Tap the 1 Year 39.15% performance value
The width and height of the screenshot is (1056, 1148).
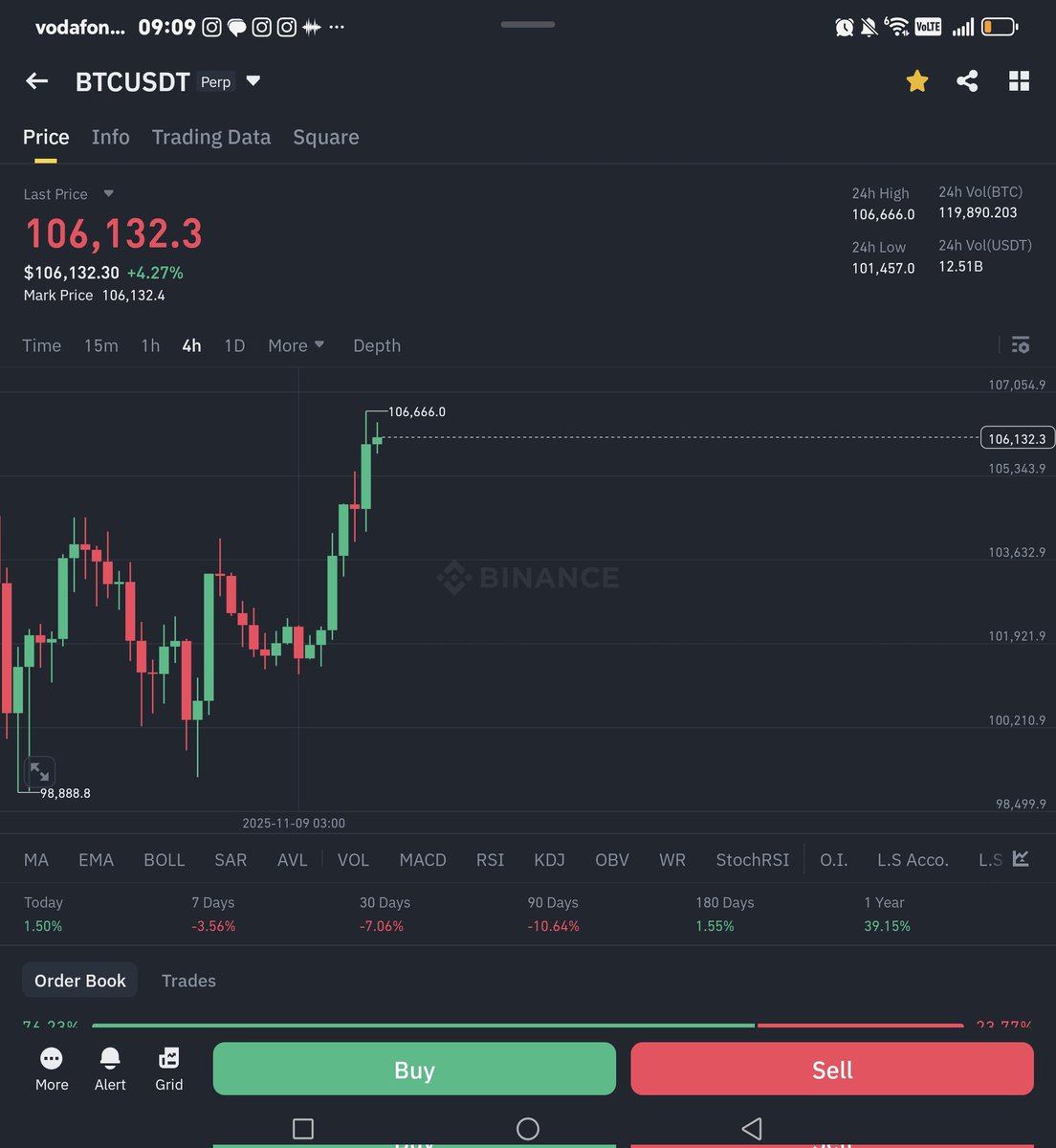click(x=887, y=926)
